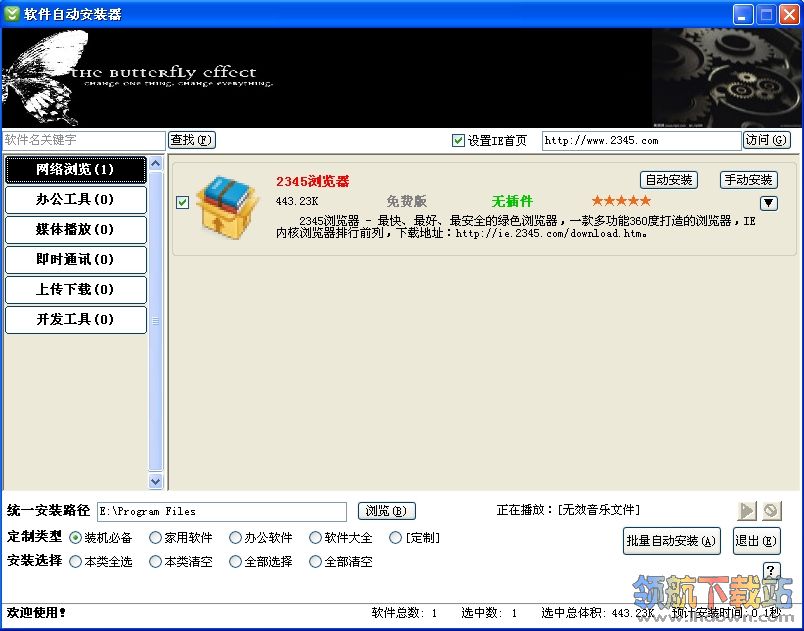Image resolution: width=804 pixels, height=631 pixels.
Task: Click the 软件总数 status entry
Action: click(404, 613)
